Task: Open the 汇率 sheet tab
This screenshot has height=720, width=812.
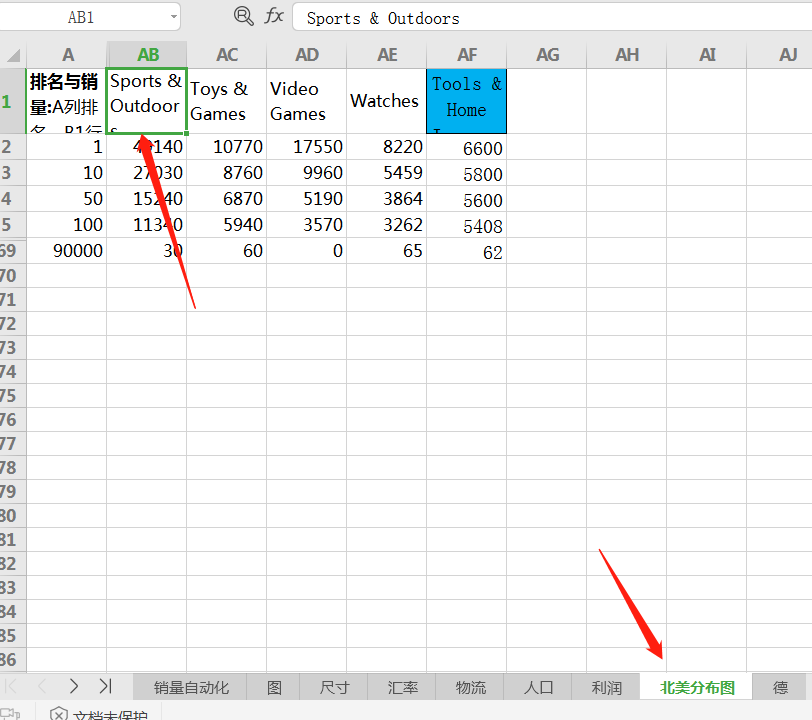Action: coord(402,687)
